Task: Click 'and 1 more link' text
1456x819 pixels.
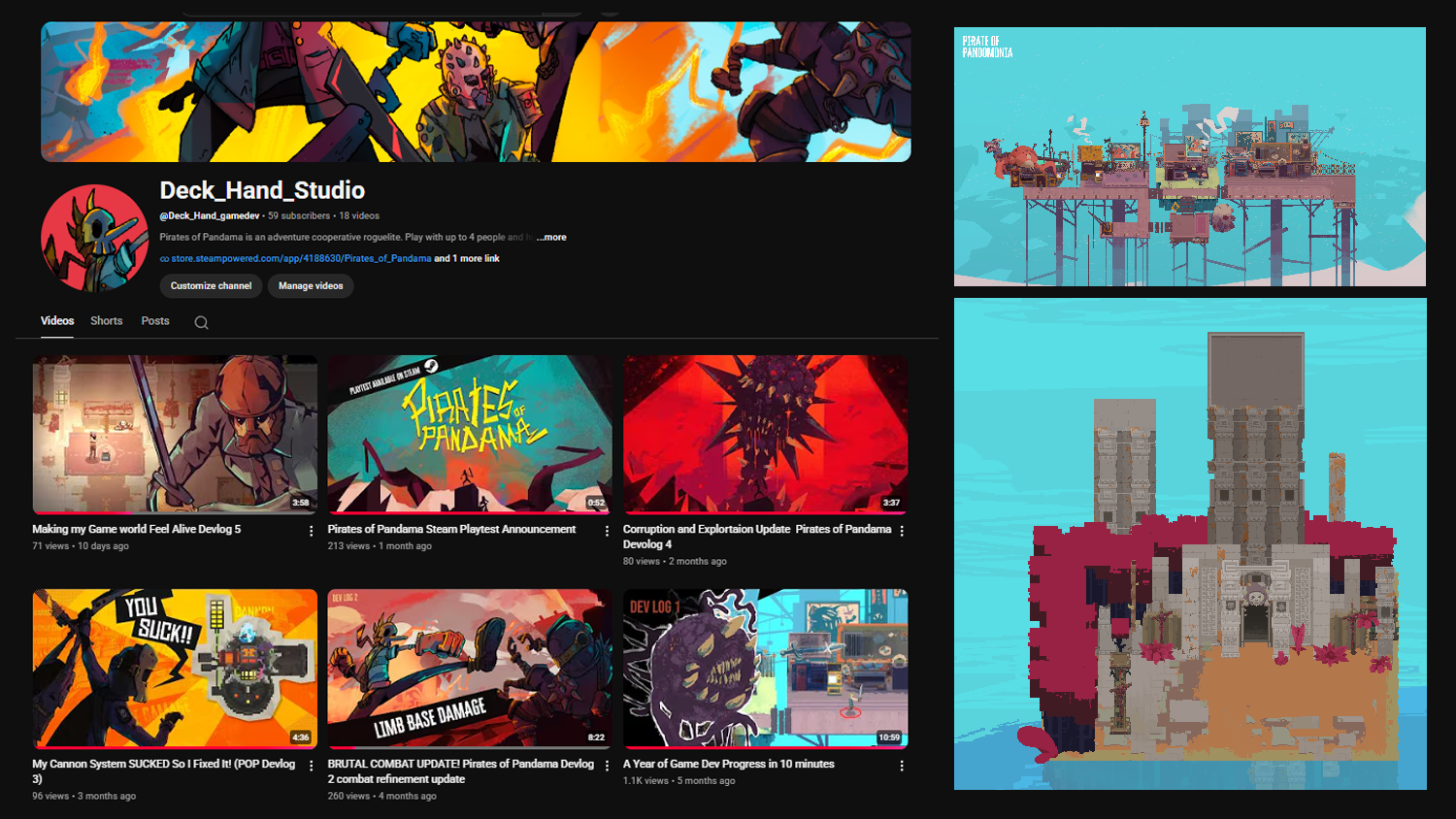Action: (467, 259)
